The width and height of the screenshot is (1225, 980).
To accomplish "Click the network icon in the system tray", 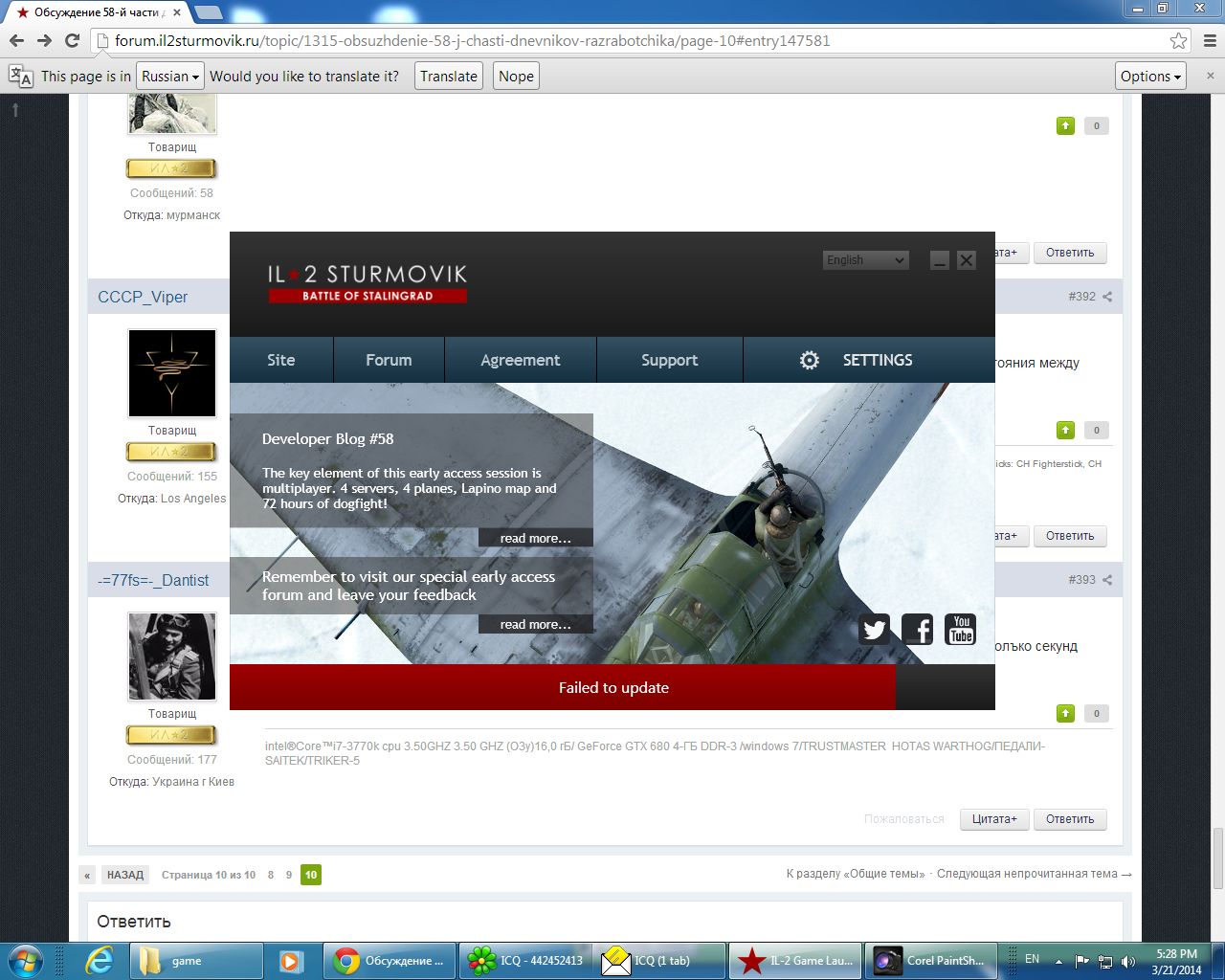I will click(x=1105, y=961).
